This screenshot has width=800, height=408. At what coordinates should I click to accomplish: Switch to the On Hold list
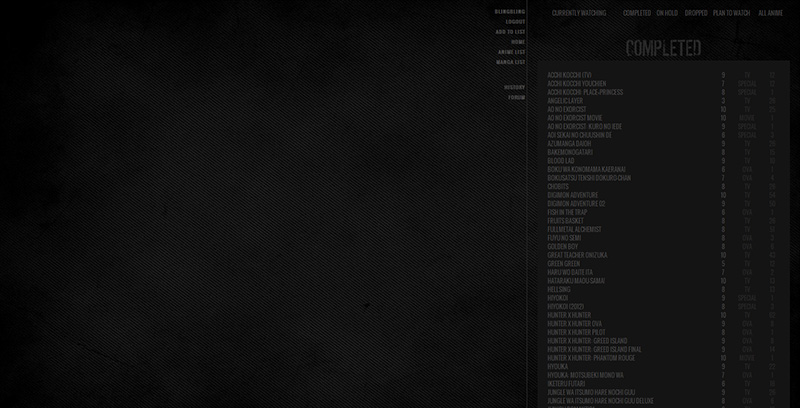(667, 13)
